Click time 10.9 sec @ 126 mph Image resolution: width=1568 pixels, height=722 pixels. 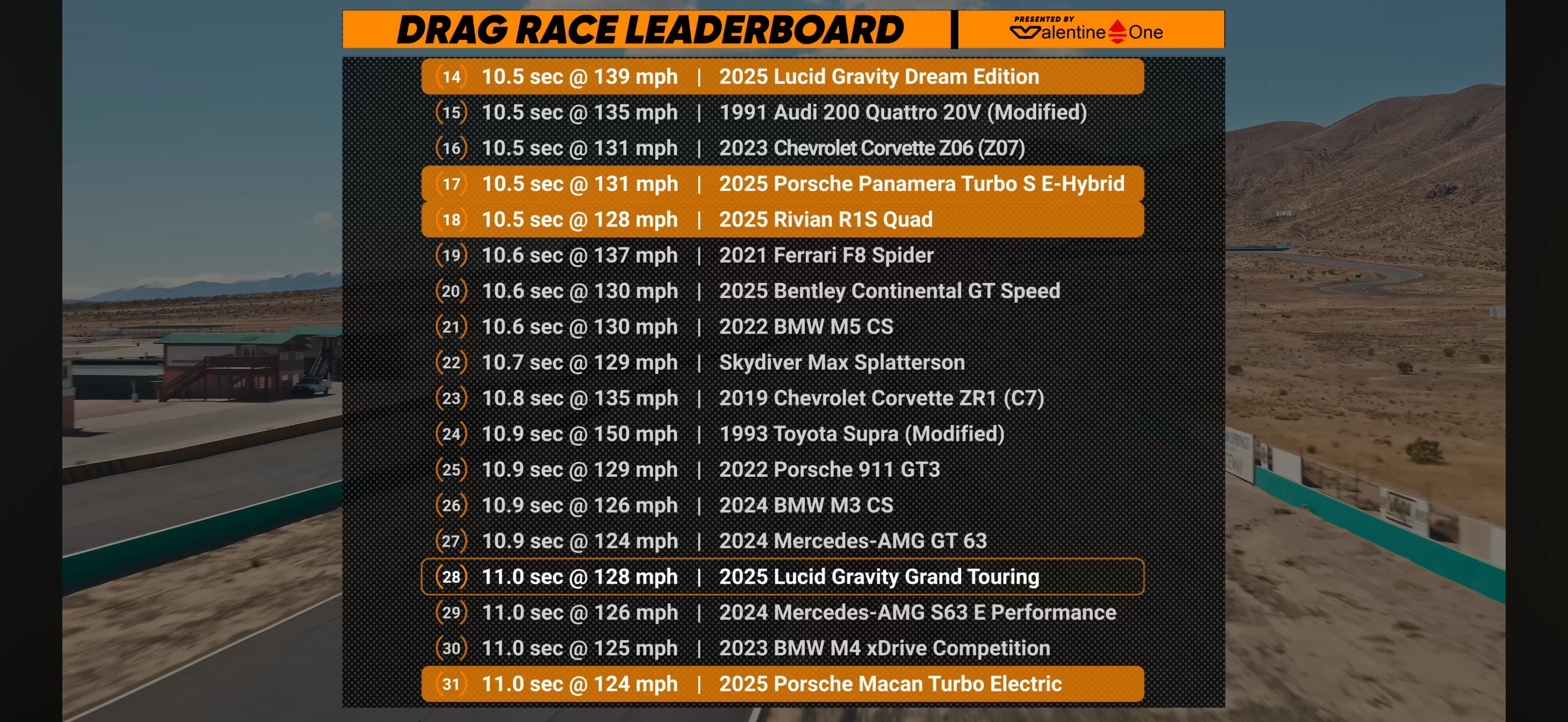click(580, 505)
